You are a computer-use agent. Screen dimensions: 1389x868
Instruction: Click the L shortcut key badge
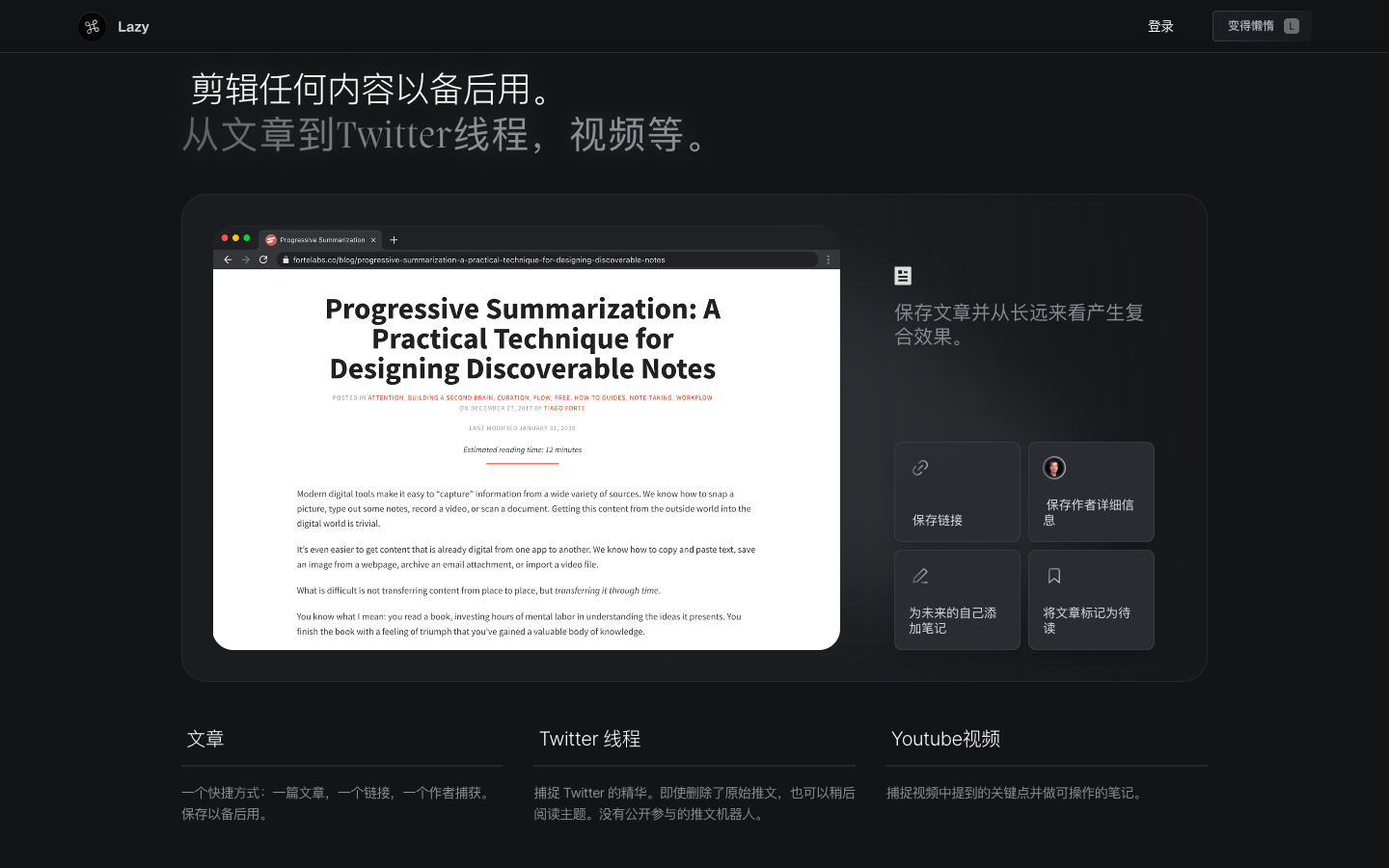1292,26
